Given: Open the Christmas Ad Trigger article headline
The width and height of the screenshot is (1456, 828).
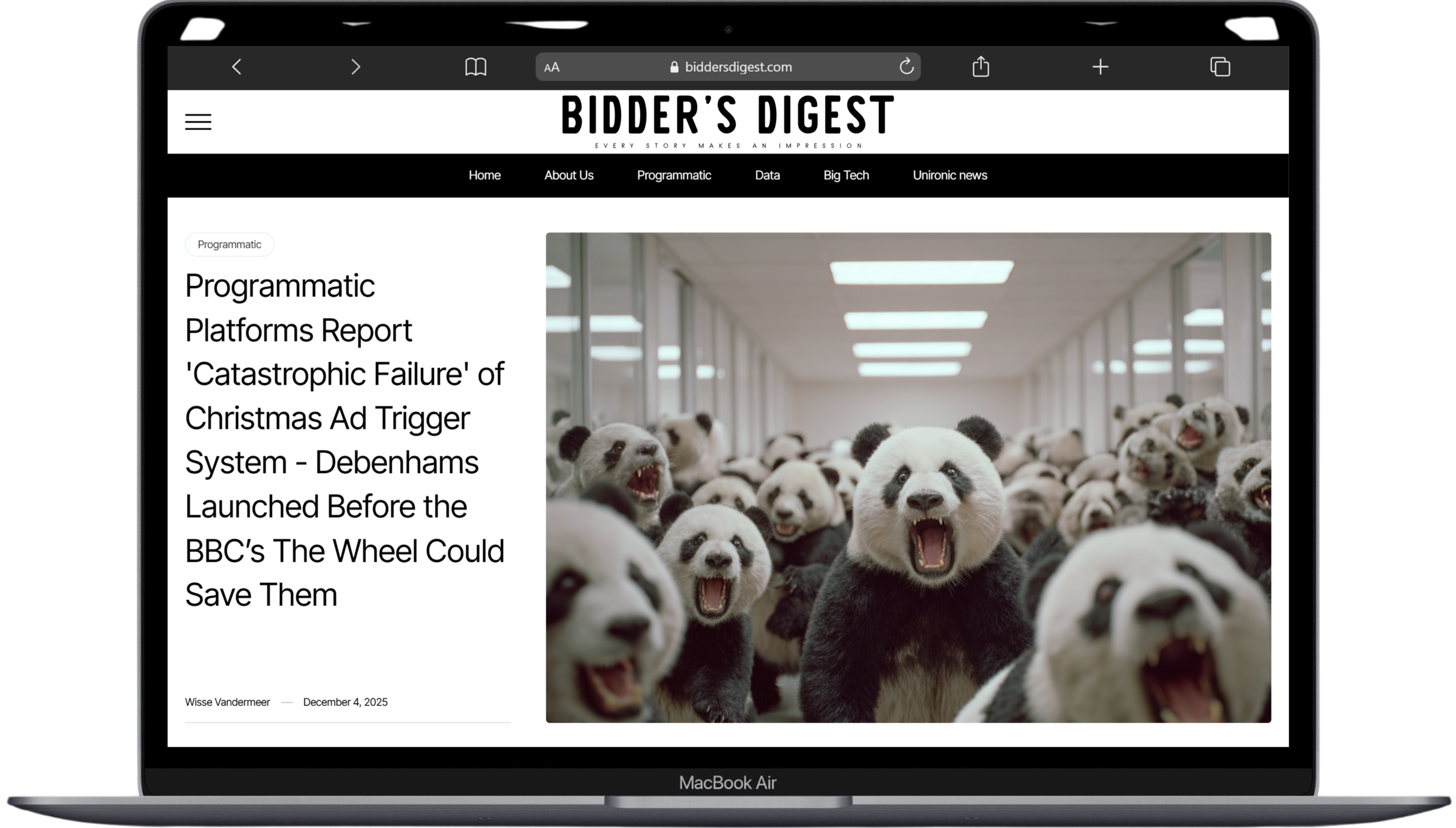Looking at the screenshot, I should point(344,440).
